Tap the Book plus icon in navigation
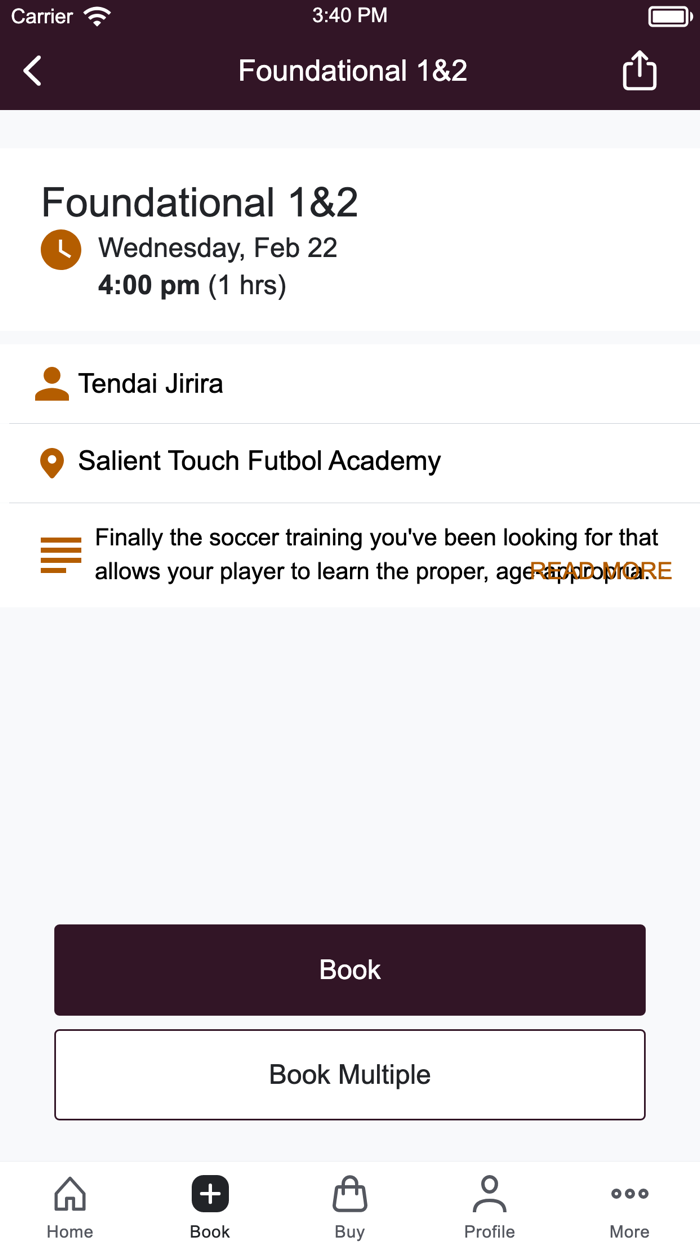 click(x=210, y=1193)
